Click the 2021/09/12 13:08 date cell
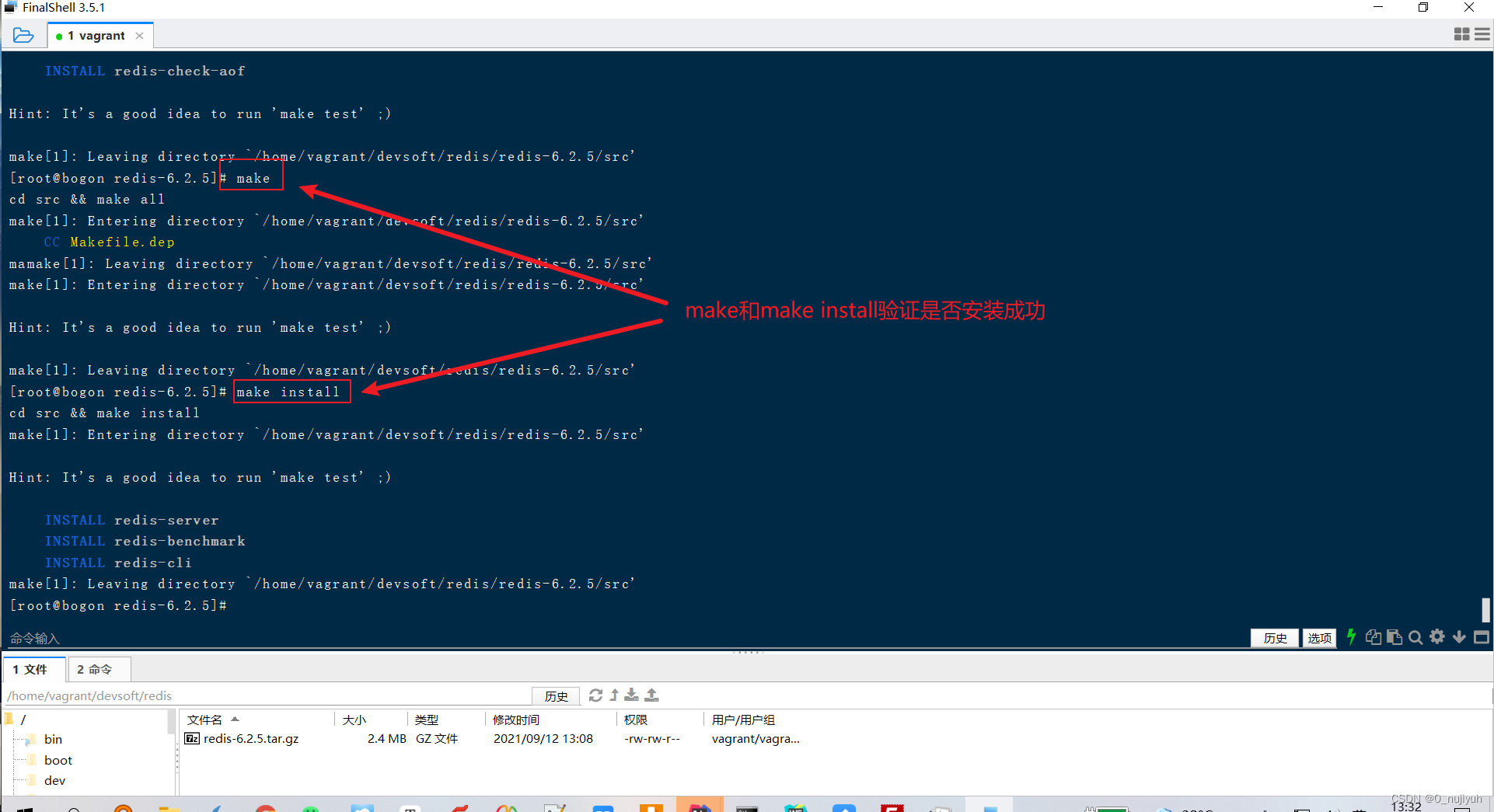1494x812 pixels. (543, 738)
